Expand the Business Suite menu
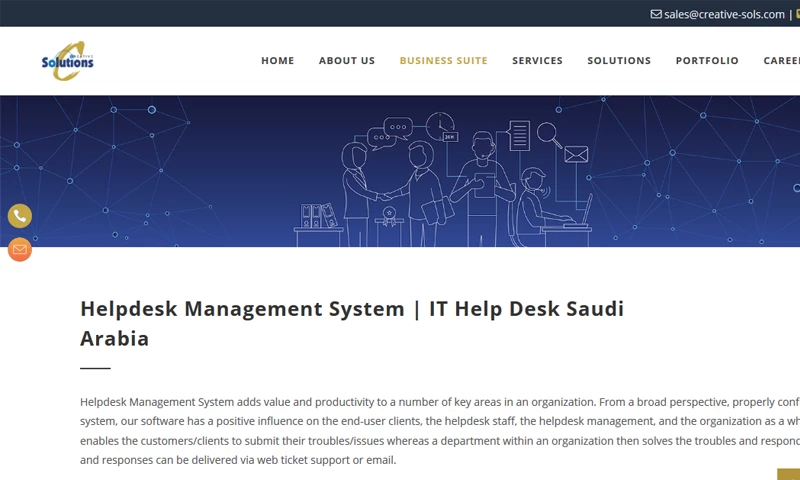This screenshot has height=480, width=800. point(443,61)
